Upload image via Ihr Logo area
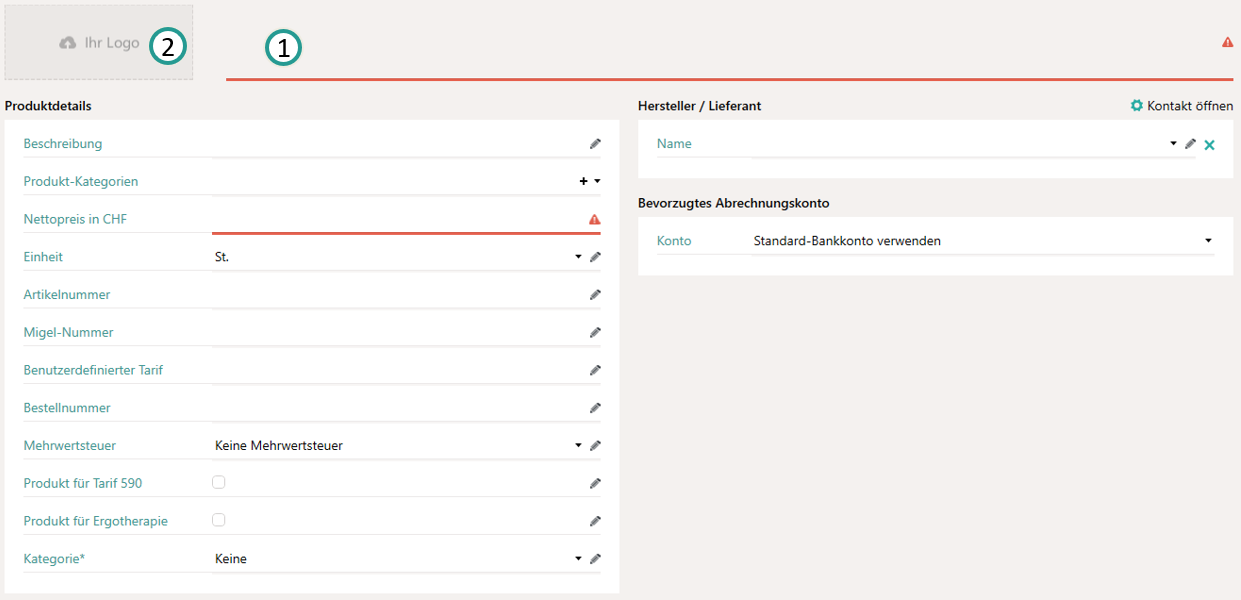Image resolution: width=1241 pixels, height=600 pixels. (x=98, y=43)
